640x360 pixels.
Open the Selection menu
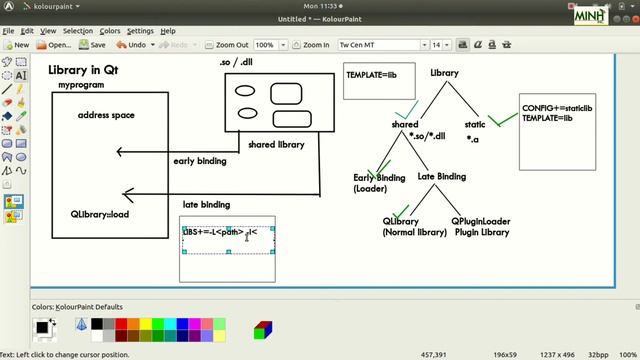click(x=78, y=31)
